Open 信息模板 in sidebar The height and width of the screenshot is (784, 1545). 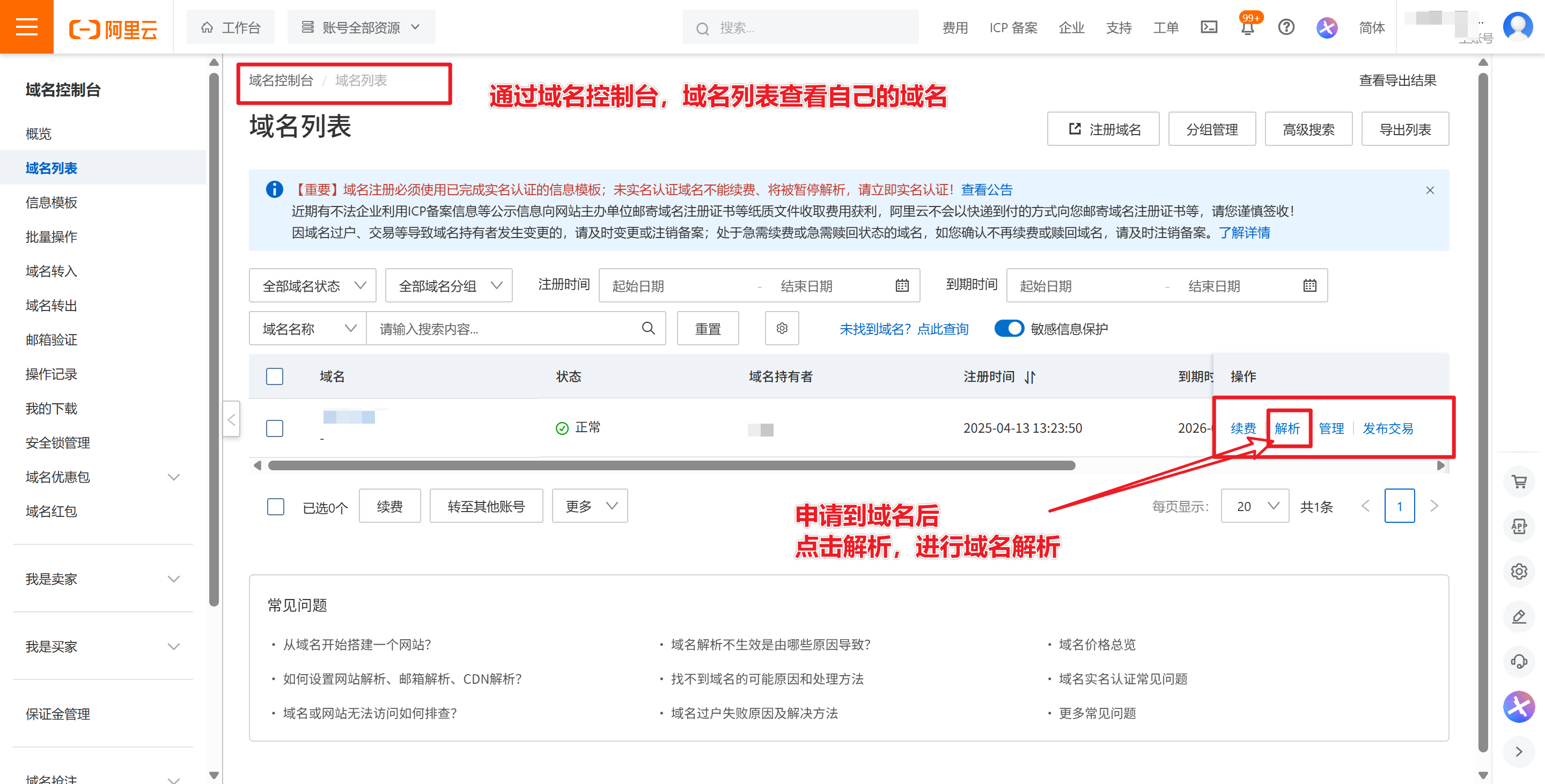[x=51, y=203]
